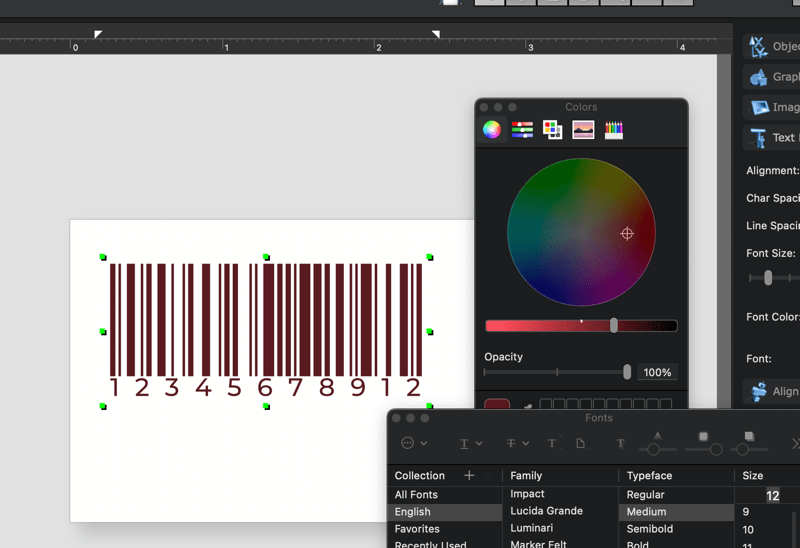800x548 pixels.
Task: Adjust the Font Size slider in sidebar
Action: 768,278
